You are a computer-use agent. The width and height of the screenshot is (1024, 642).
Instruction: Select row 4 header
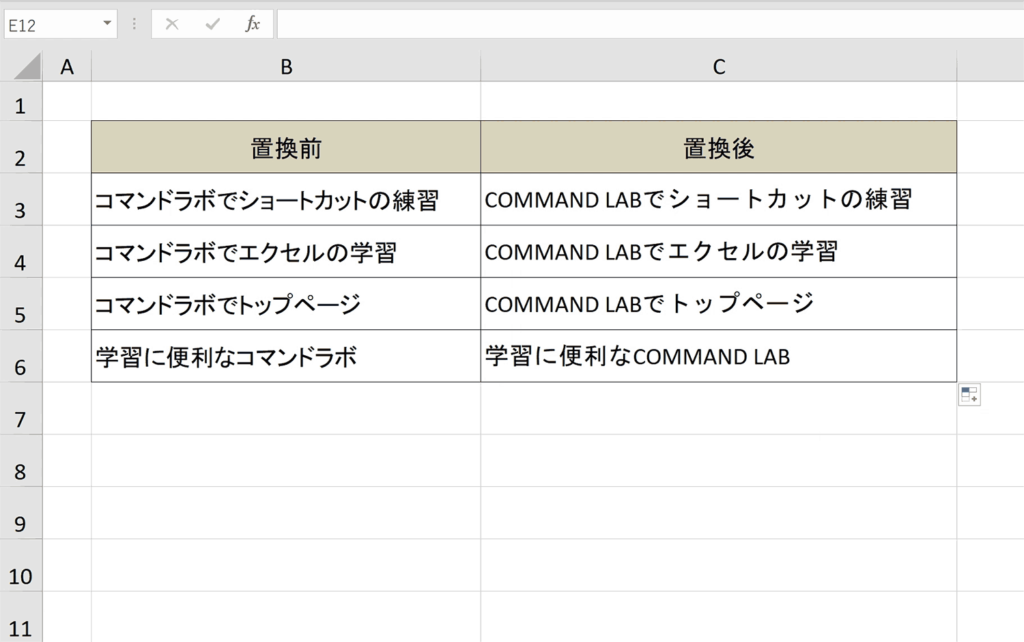(21, 251)
